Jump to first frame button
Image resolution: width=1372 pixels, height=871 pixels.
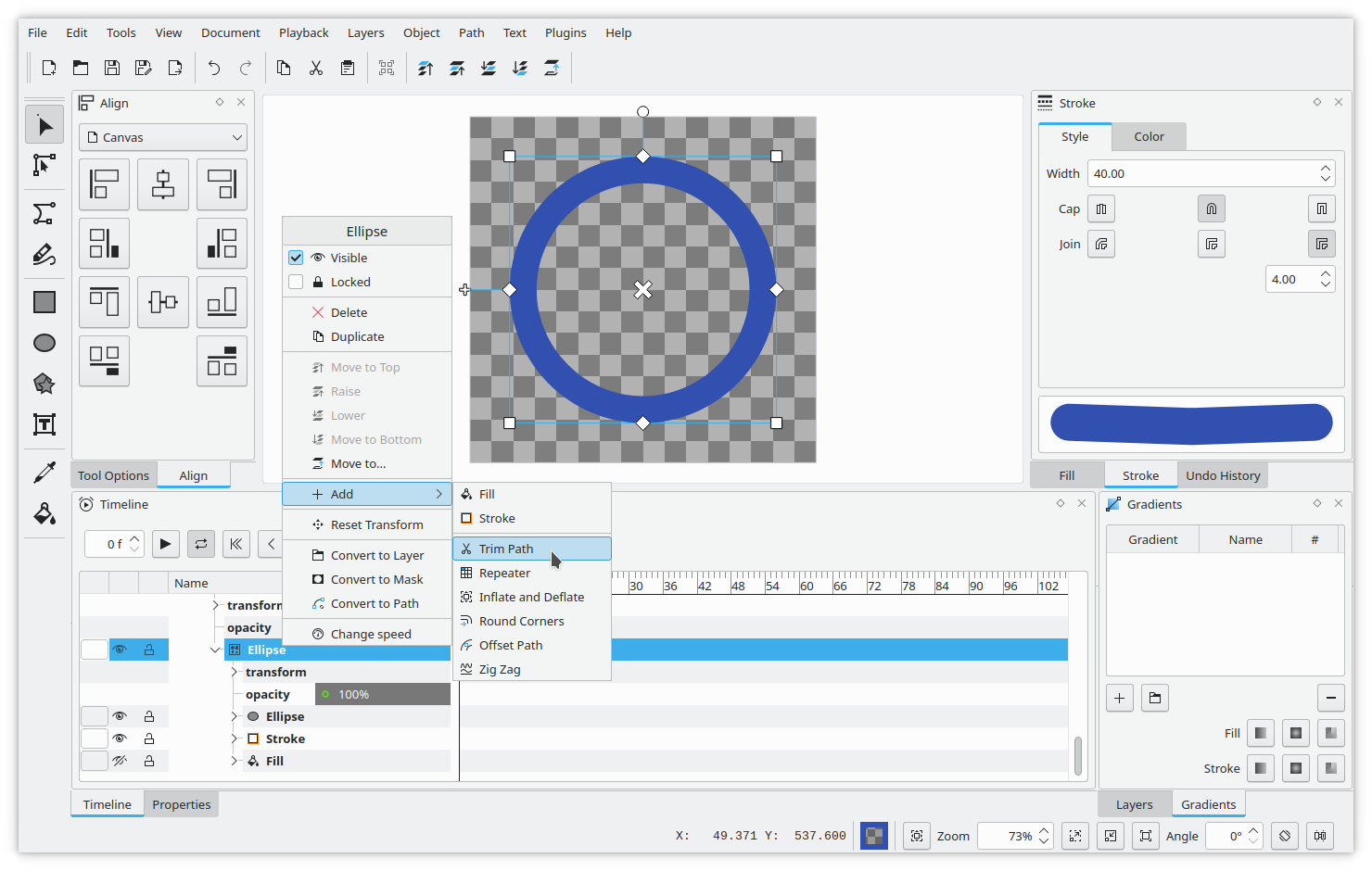tap(236, 544)
